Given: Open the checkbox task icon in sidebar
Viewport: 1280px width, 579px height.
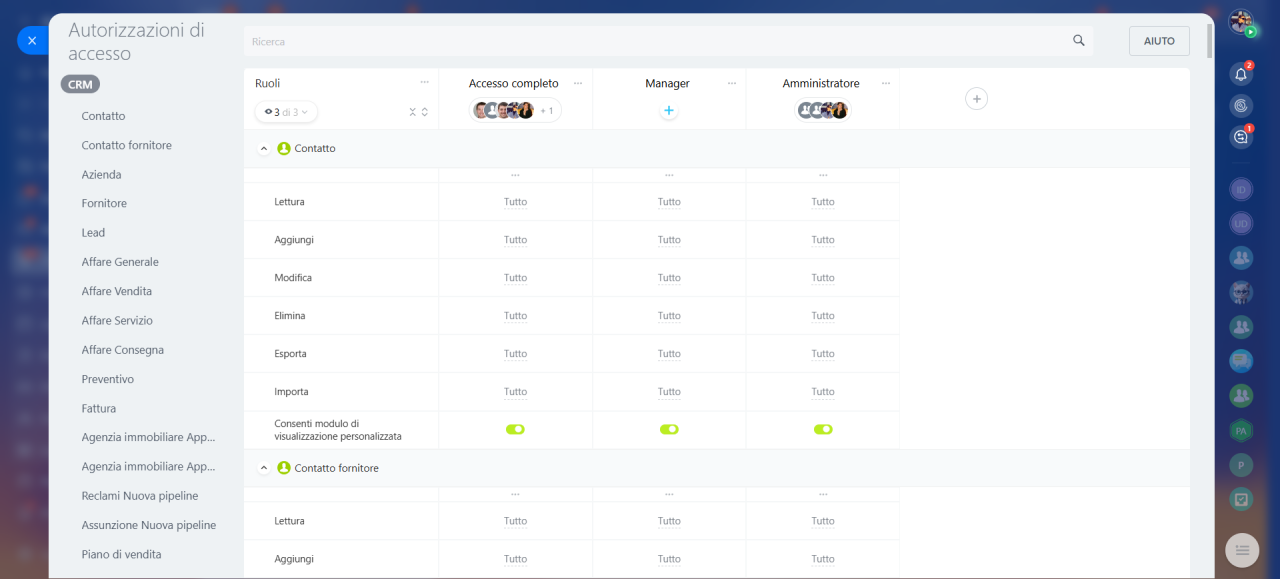Looking at the screenshot, I should (x=1241, y=499).
